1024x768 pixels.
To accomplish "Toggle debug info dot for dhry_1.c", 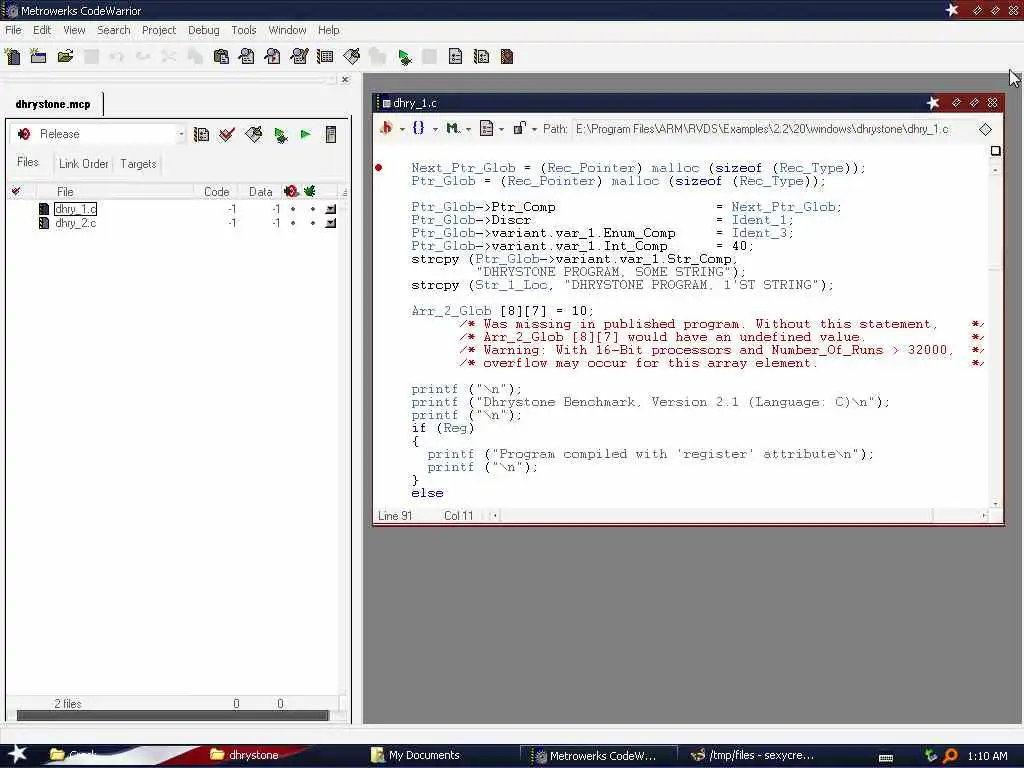I will click(x=293, y=209).
